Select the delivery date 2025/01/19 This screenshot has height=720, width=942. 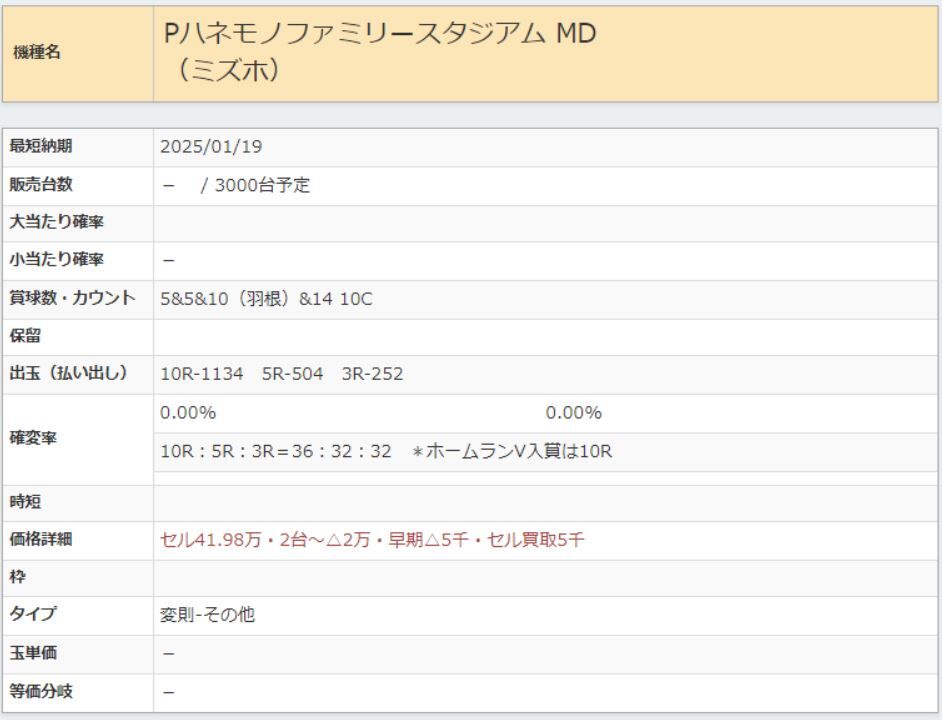pyautogui.click(x=211, y=147)
